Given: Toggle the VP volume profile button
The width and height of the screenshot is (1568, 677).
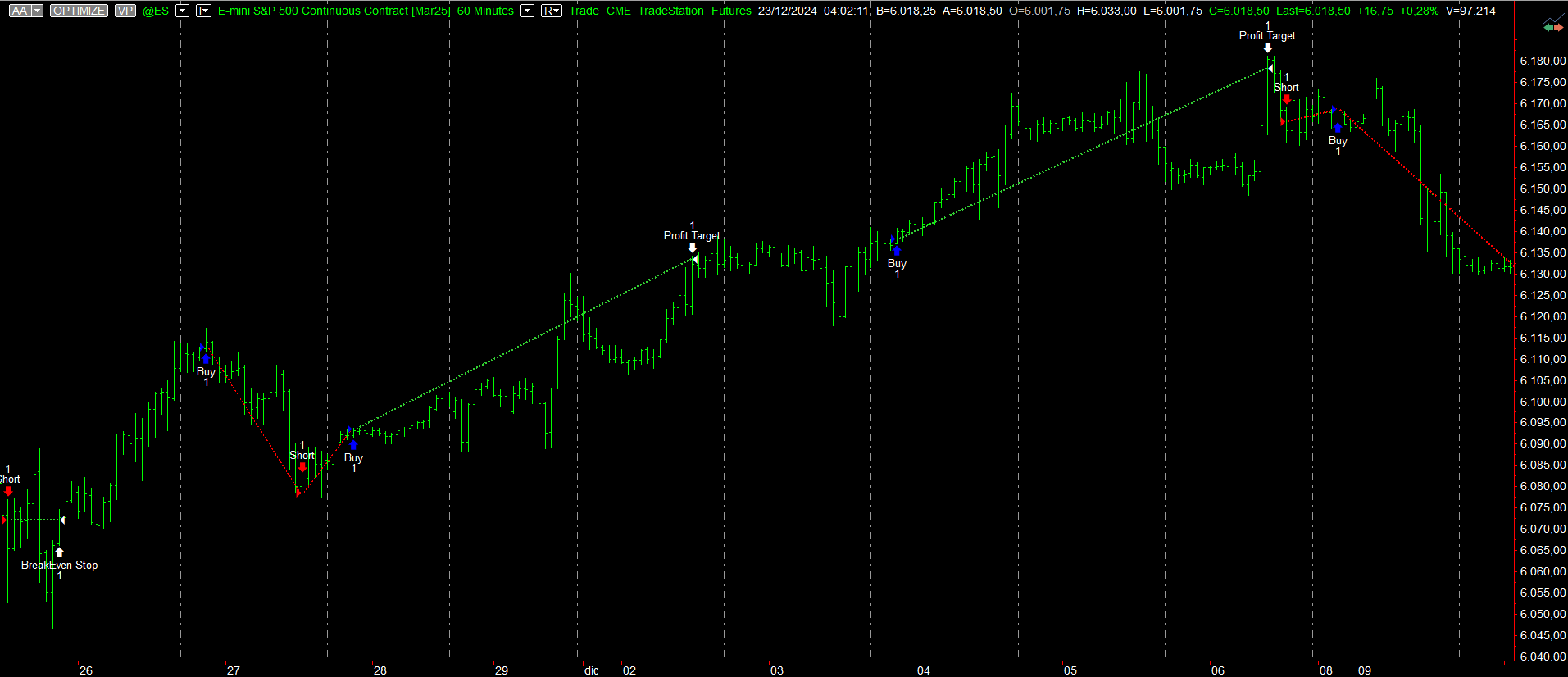Looking at the screenshot, I should (125, 11).
